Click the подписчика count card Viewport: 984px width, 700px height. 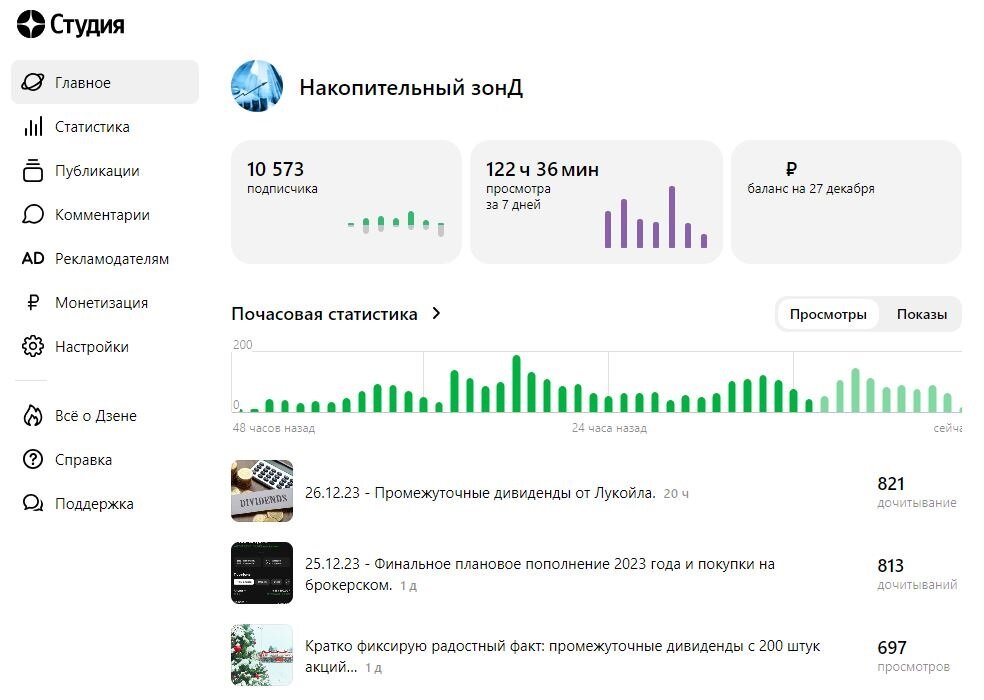(x=345, y=200)
